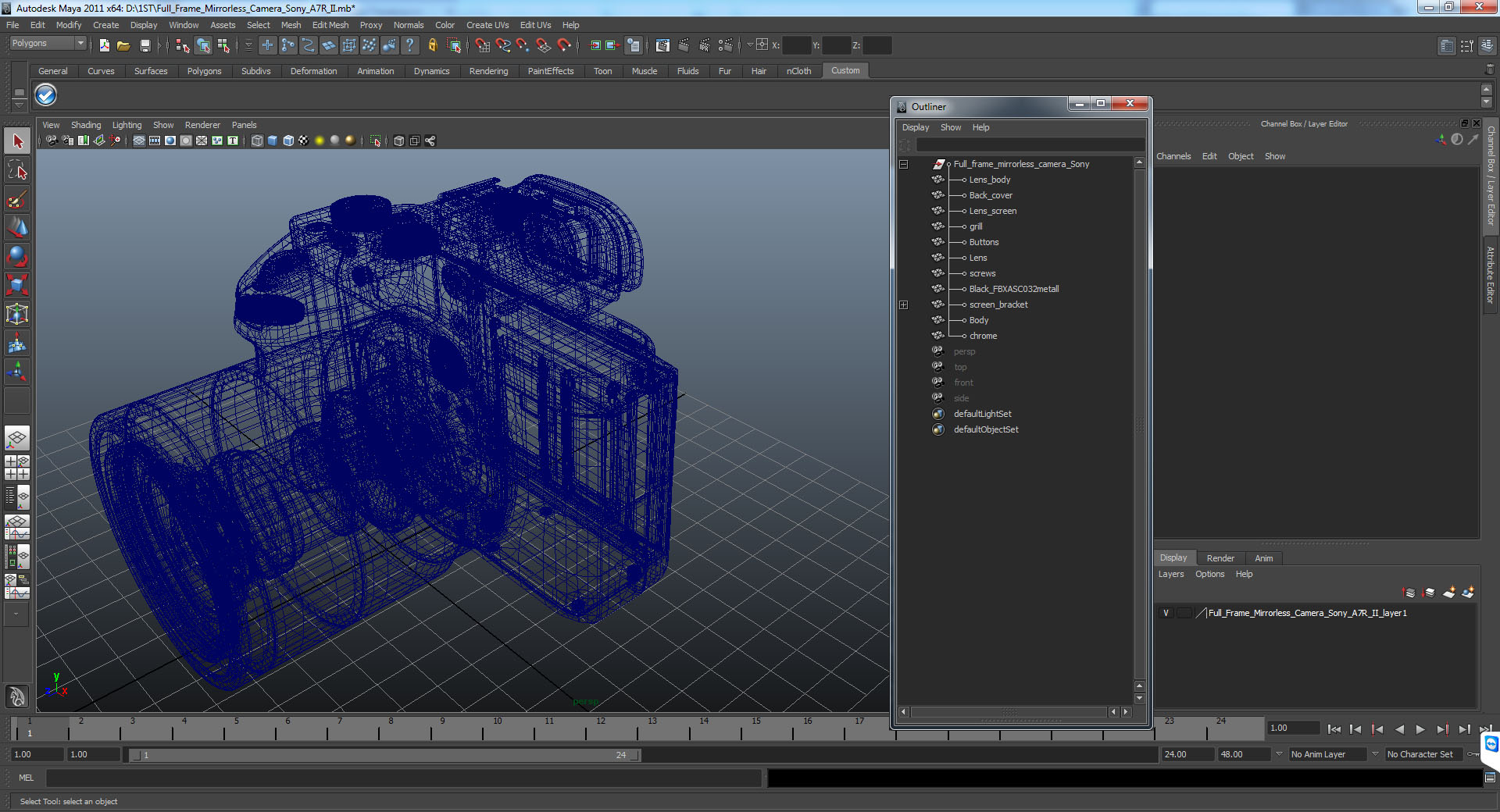Enable snap to grids magnet icon

click(482, 45)
